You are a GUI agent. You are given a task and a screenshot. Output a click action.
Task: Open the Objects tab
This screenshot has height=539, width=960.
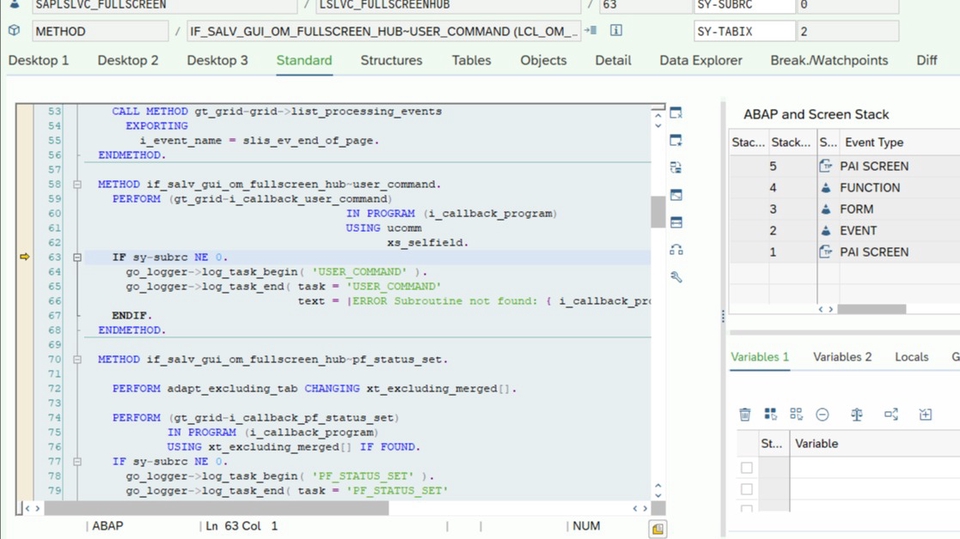[544, 60]
